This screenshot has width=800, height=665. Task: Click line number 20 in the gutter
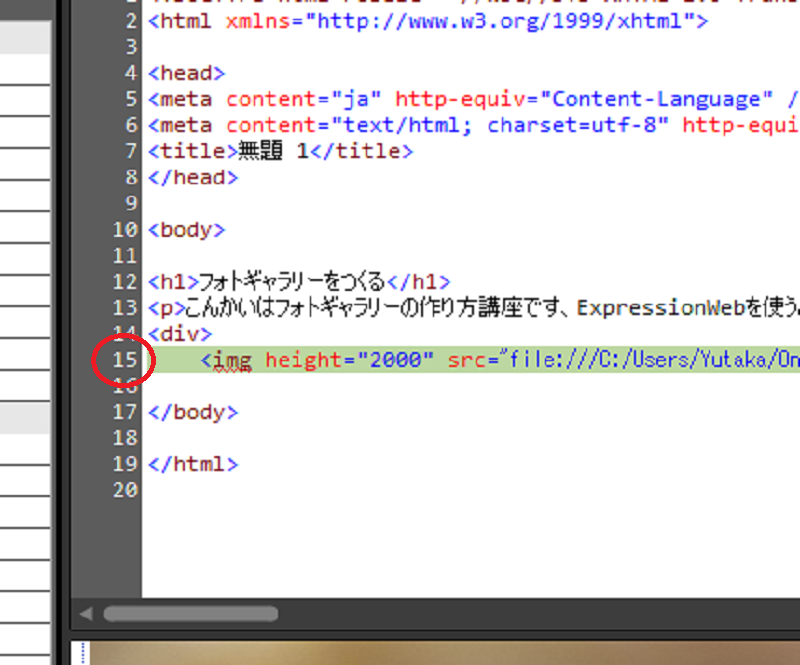point(125,490)
